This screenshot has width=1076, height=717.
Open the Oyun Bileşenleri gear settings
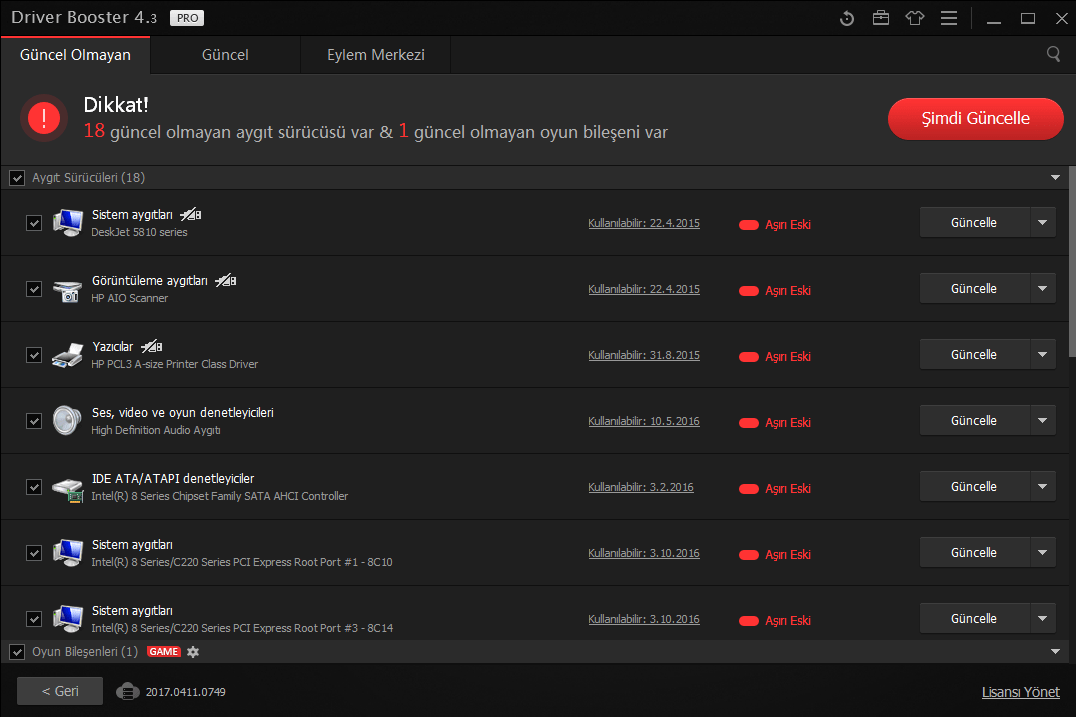point(193,652)
